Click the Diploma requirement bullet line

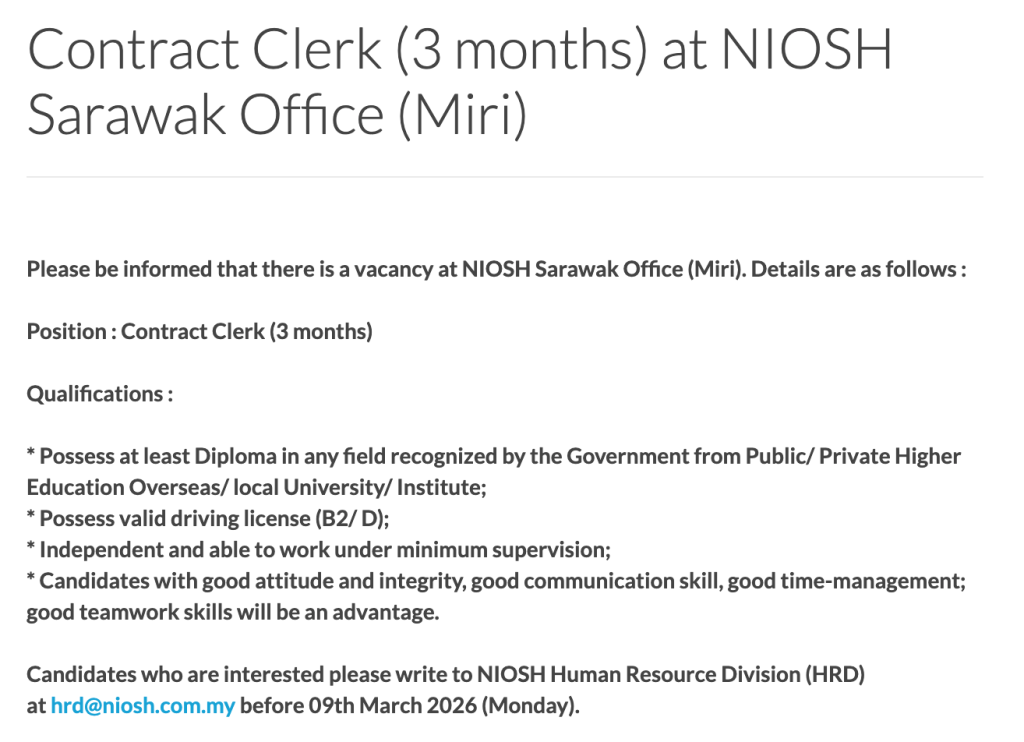(x=495, y=457)
